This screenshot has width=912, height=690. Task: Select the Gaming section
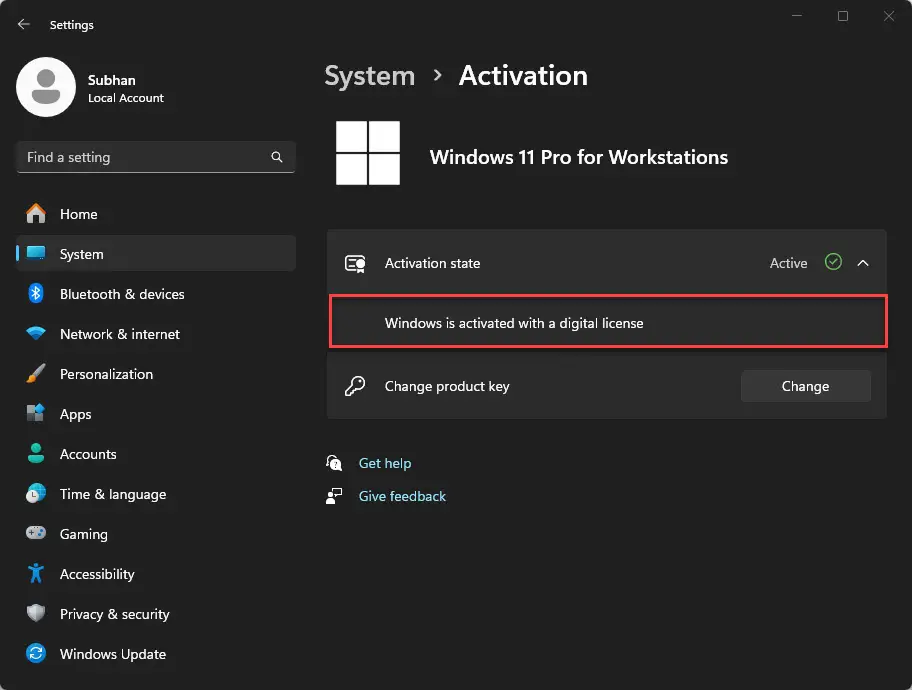[85, 534]
